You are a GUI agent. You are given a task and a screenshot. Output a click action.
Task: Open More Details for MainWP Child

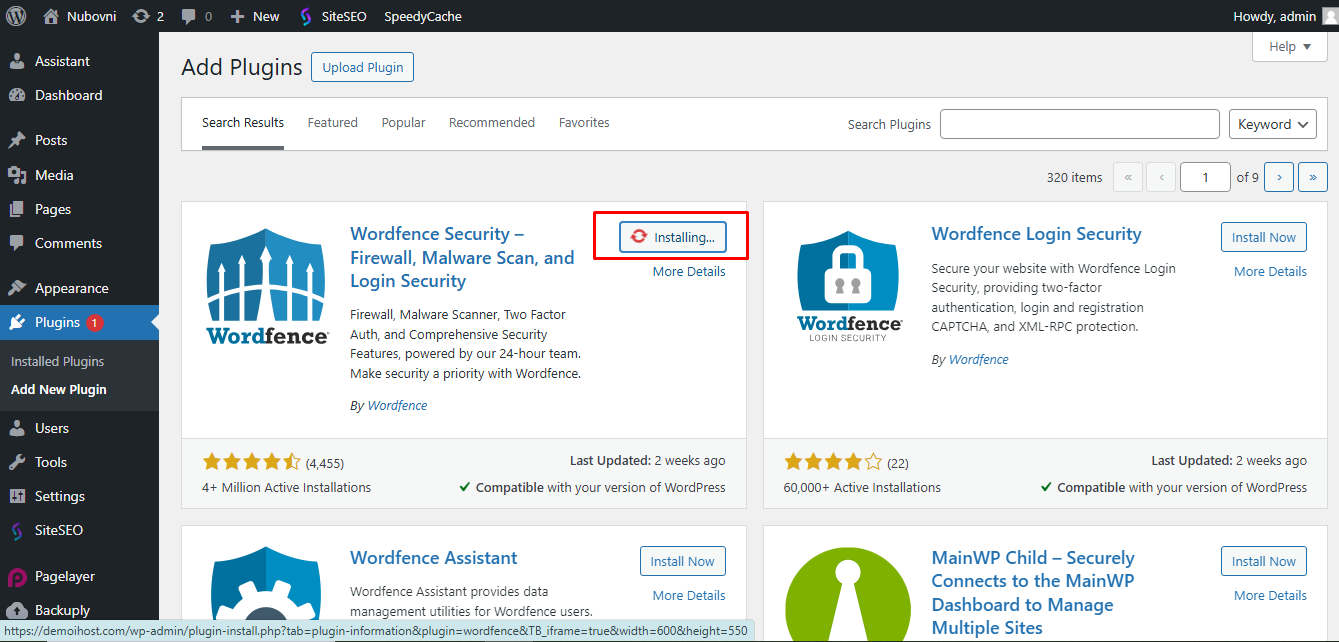click(x=1270, y=595)
